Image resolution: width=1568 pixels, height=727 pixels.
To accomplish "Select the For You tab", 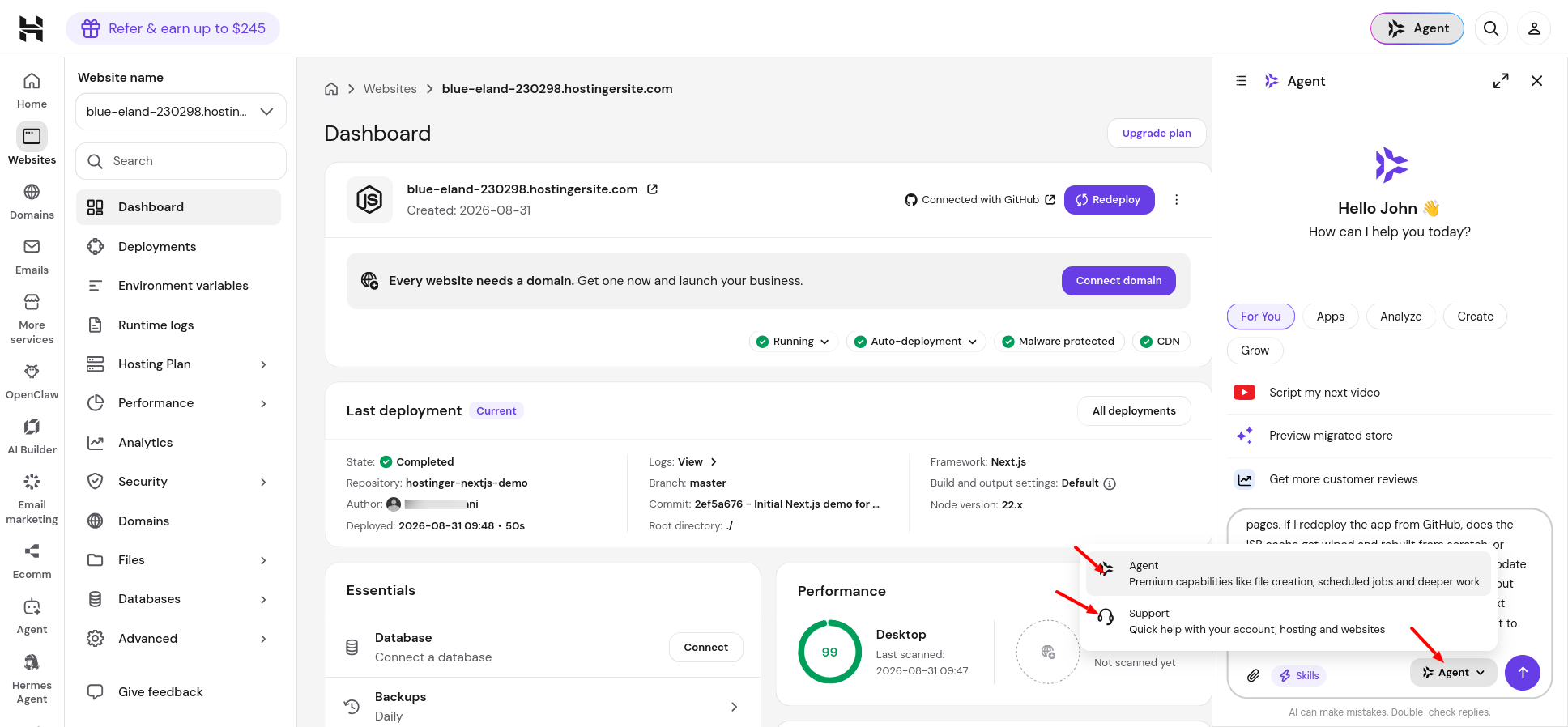I will (x=1260, y=317).
